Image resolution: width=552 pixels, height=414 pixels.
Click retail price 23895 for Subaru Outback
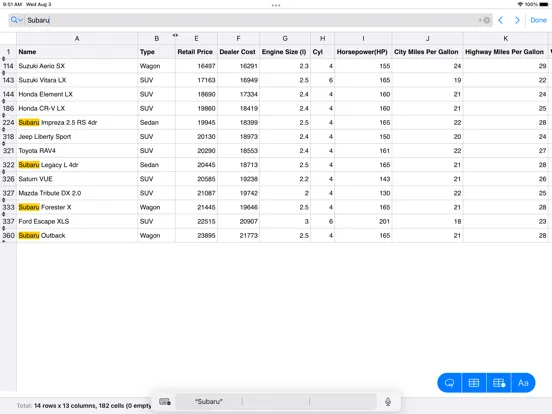196,236
